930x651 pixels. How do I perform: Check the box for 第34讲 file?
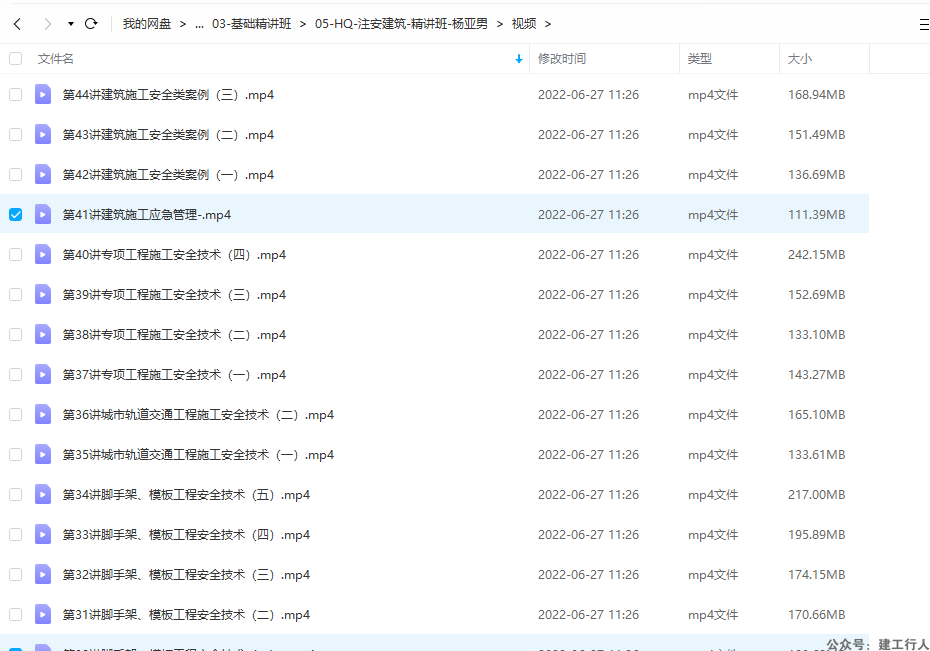[15, 494]
